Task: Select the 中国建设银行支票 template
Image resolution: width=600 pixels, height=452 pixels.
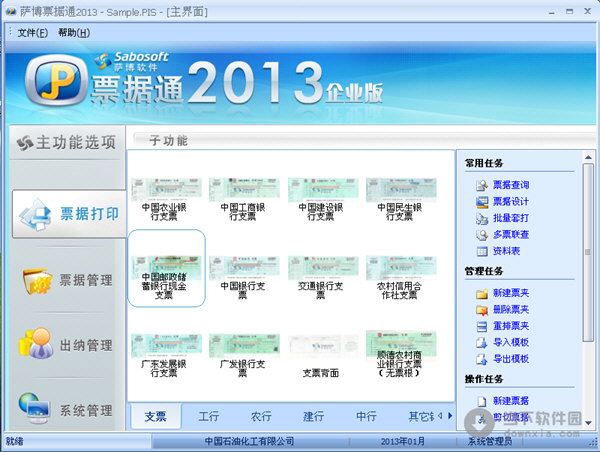Action: click(x=322, y=199)
